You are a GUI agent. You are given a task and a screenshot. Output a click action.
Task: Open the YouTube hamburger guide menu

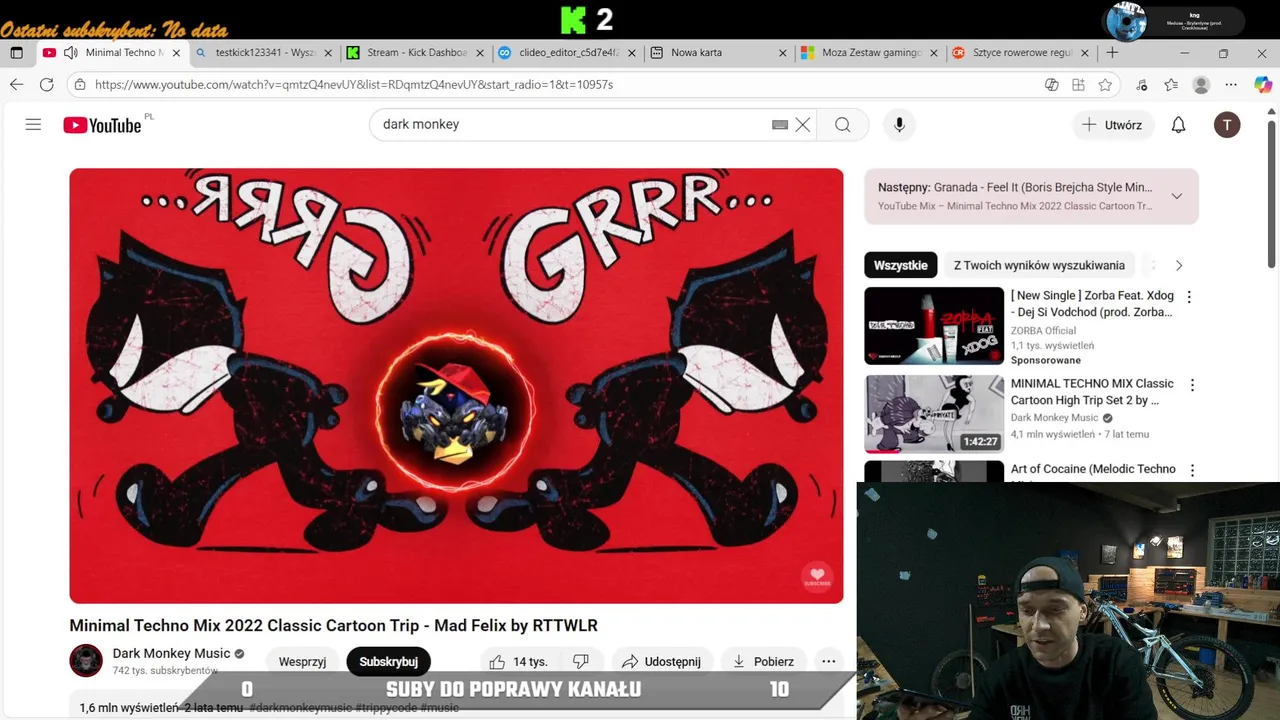33,125
